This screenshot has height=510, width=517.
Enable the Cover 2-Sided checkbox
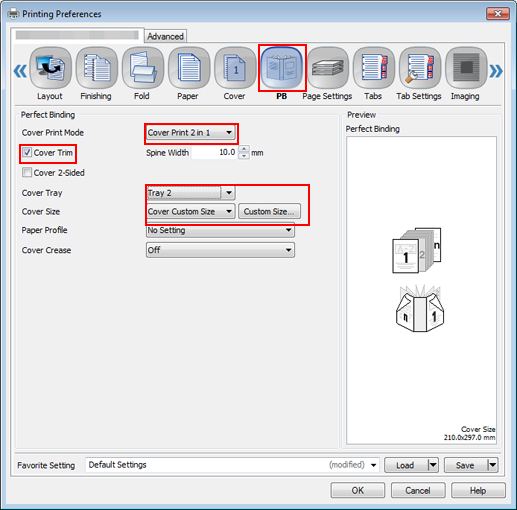[27, 173]
